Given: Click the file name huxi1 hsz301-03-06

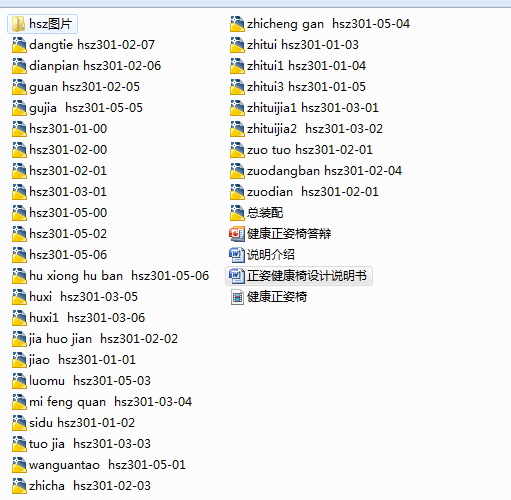Looking at the screenshot, I should 87,318.
